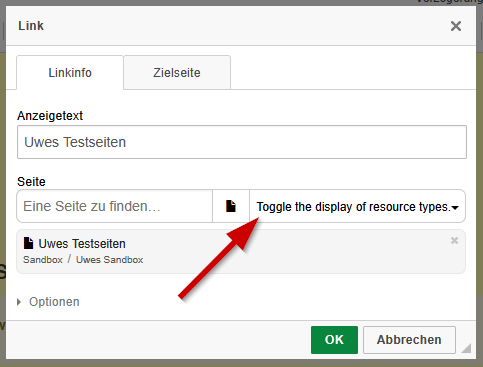Click the Anzeigetext input field
Screen dimensions: 483x367
pos(242,142)
